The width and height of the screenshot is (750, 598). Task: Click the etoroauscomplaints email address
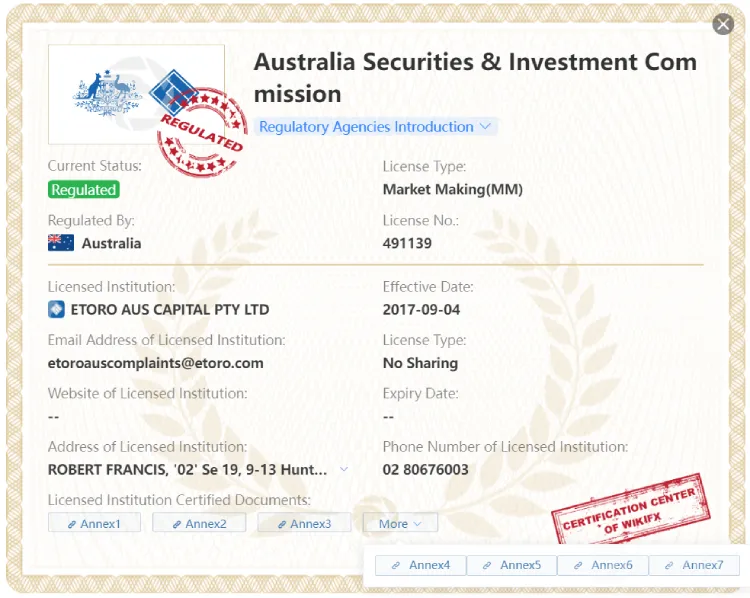pyautogui.click(x=155, y=363)
